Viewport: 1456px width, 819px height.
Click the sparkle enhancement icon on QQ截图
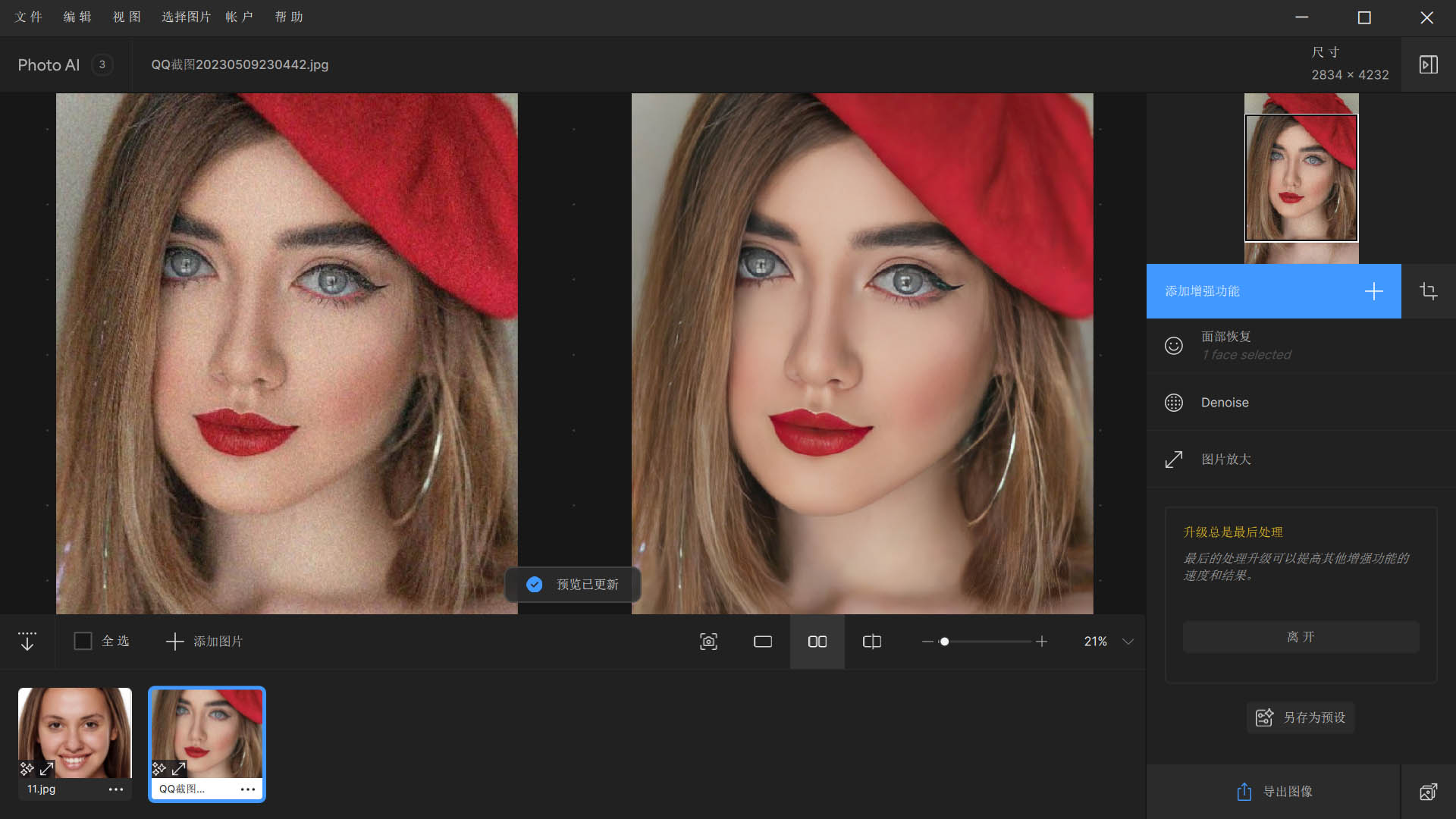pos(159,769)
